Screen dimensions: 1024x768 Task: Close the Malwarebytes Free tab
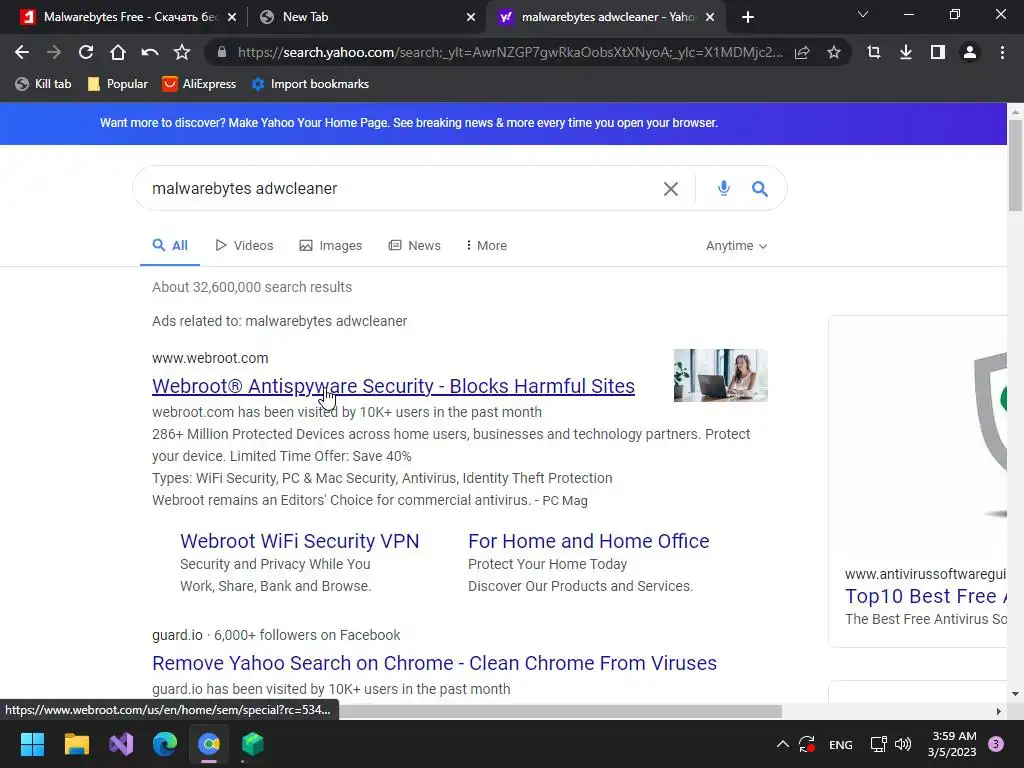click(x=232, y=17)
